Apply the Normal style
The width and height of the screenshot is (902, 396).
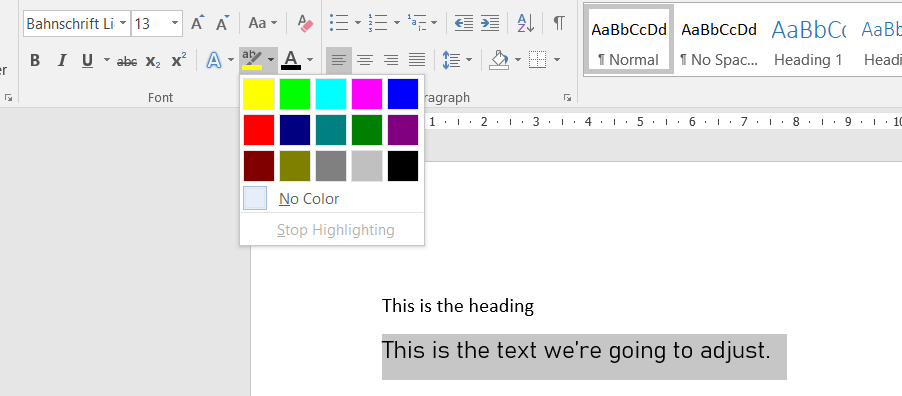coord(628,39)
